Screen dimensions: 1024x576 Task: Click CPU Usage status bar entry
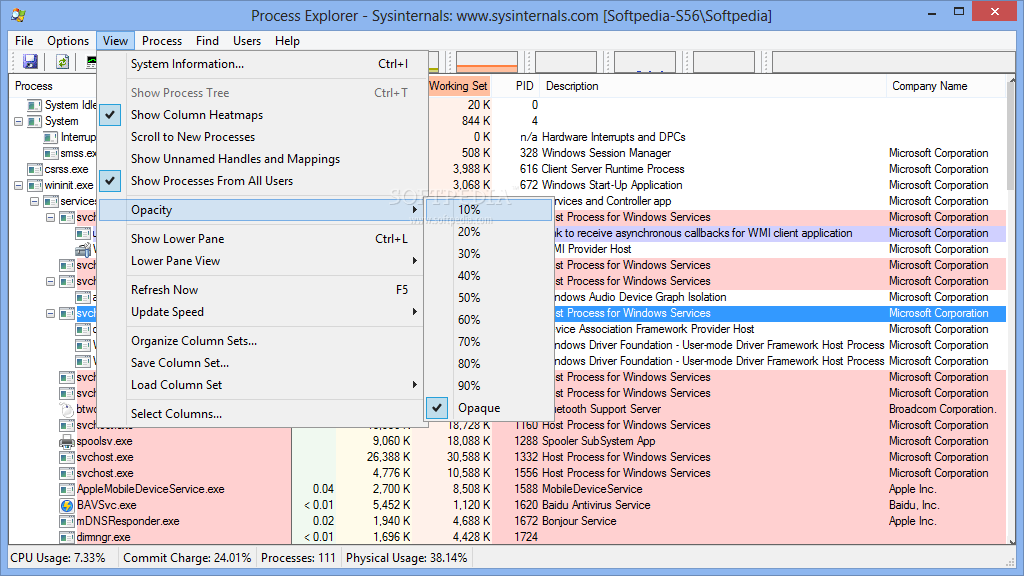(x=58, y=558)
